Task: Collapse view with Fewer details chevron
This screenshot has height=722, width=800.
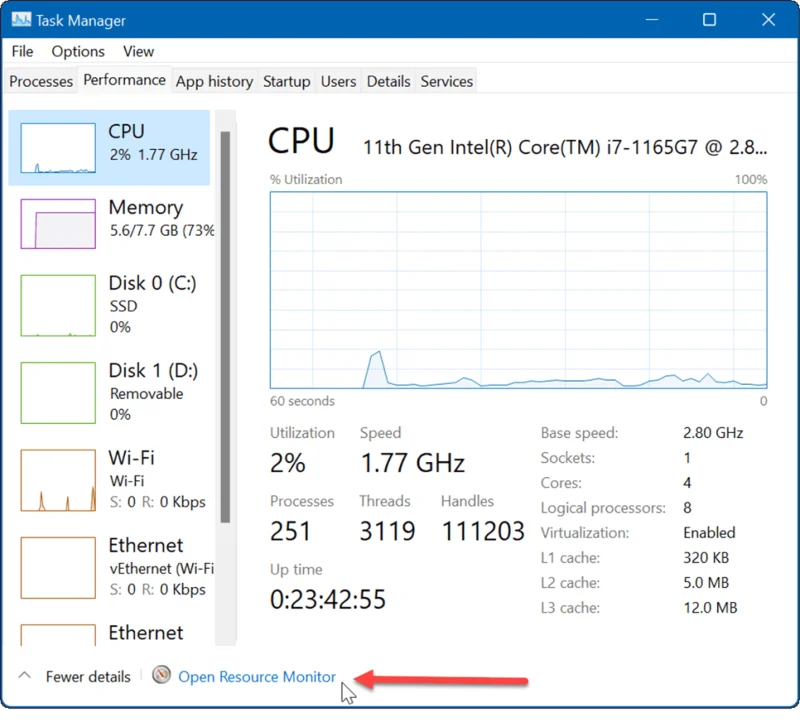Action: pyautogui.click(x=24, y=676)
